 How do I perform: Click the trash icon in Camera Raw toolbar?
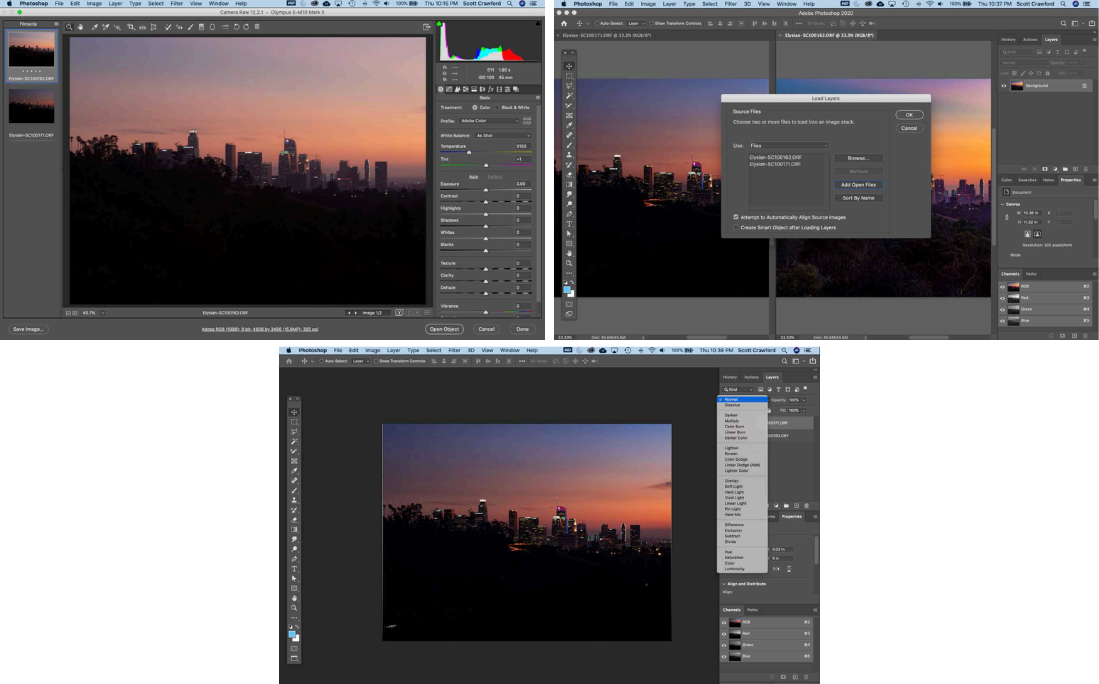pyautogui.click(x=256, y=26)
